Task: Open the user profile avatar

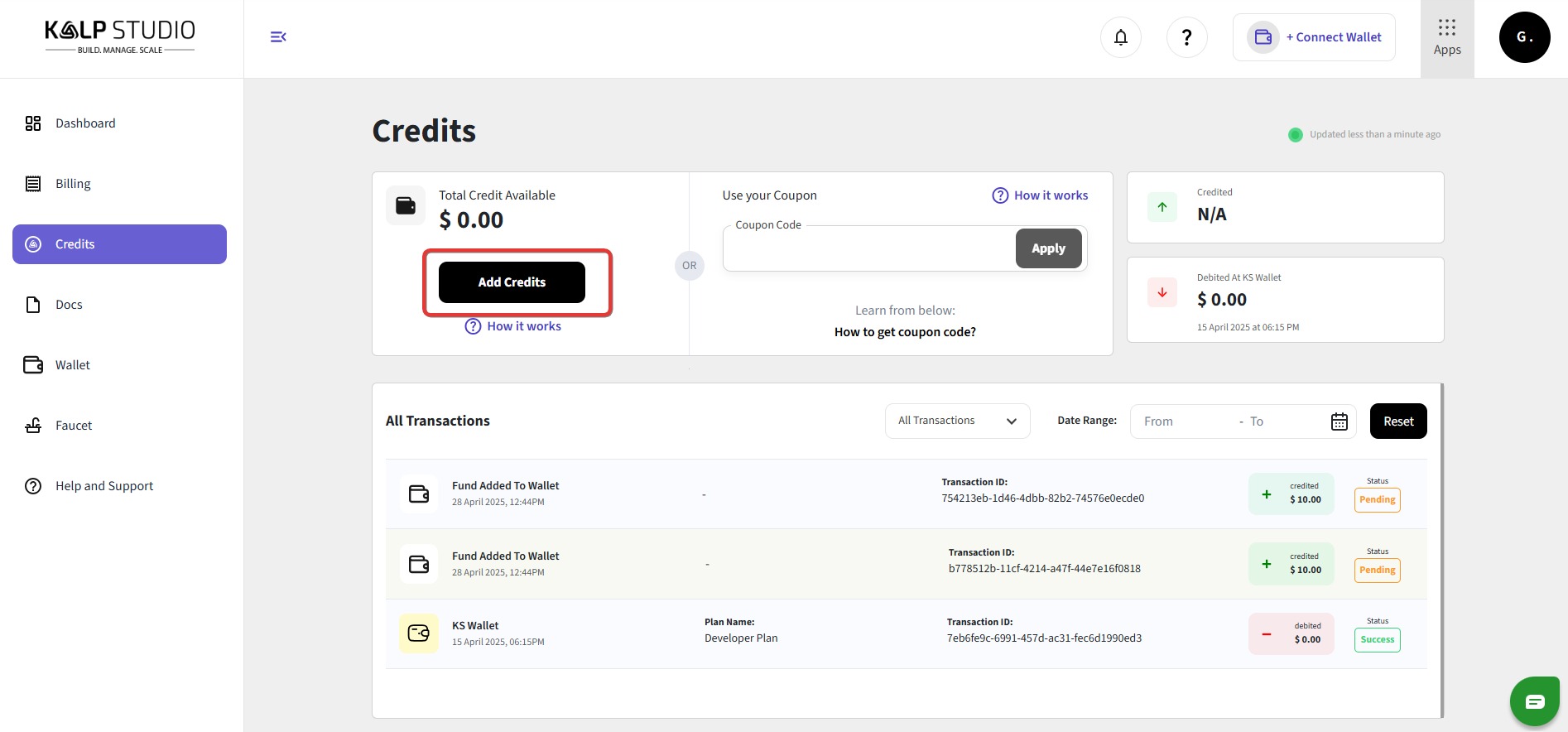Action: coord(1524,37)
